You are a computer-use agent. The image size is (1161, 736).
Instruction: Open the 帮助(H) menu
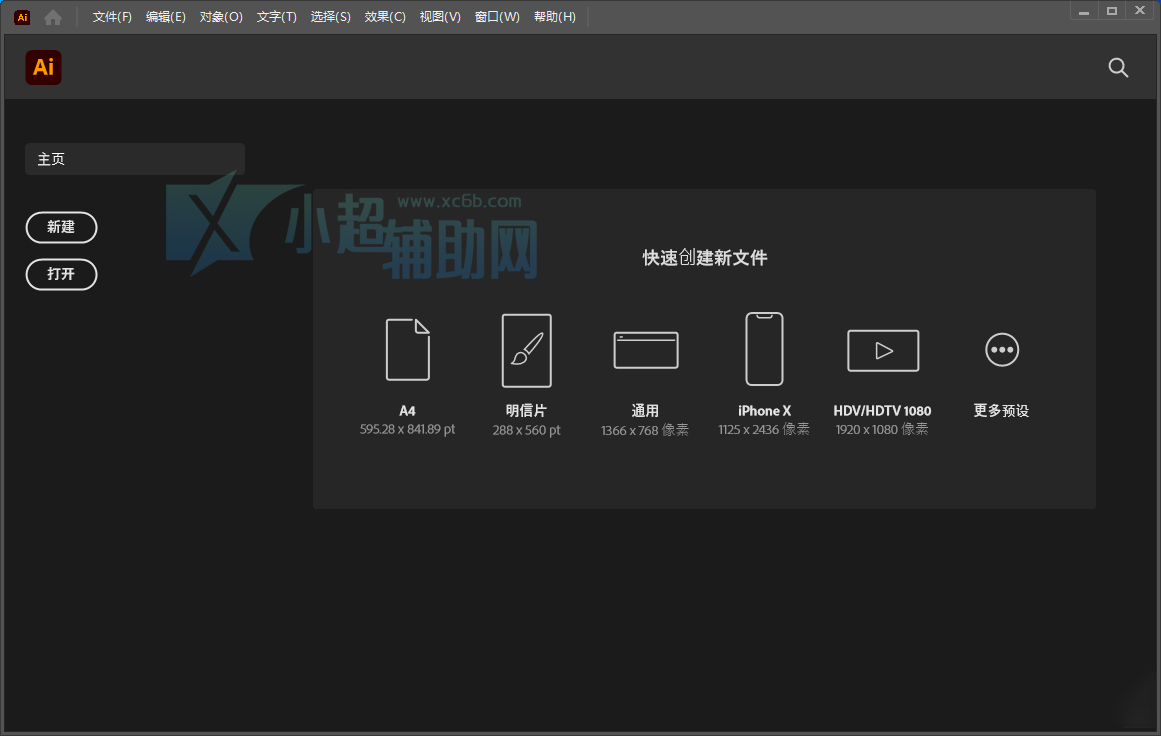[555, 17]
